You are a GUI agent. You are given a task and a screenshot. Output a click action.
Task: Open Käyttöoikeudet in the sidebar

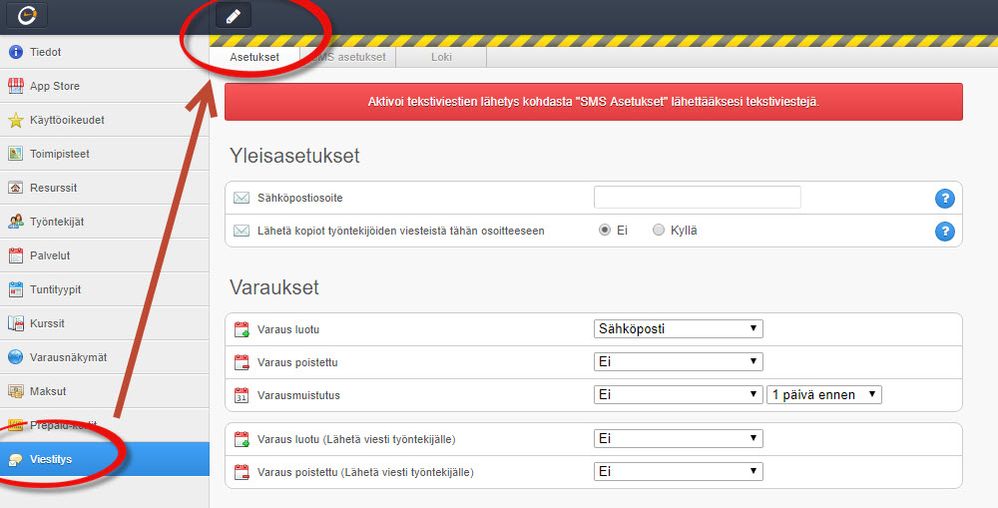tap(104, 120)
